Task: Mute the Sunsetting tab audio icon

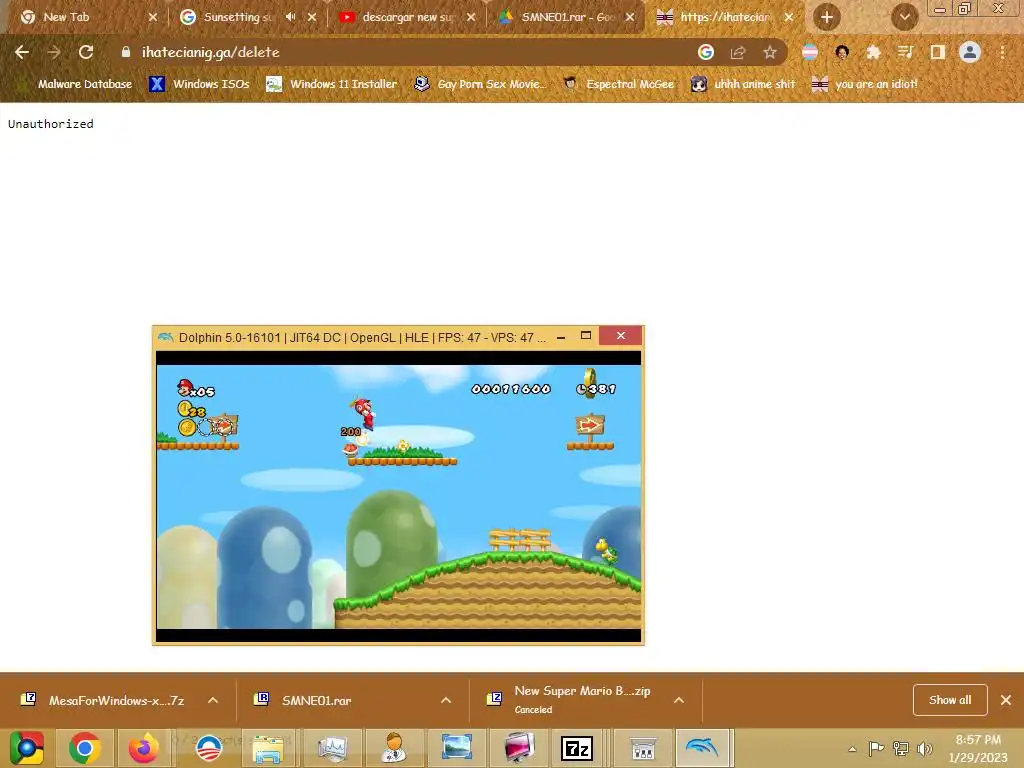Action: (x=290, y=17)
